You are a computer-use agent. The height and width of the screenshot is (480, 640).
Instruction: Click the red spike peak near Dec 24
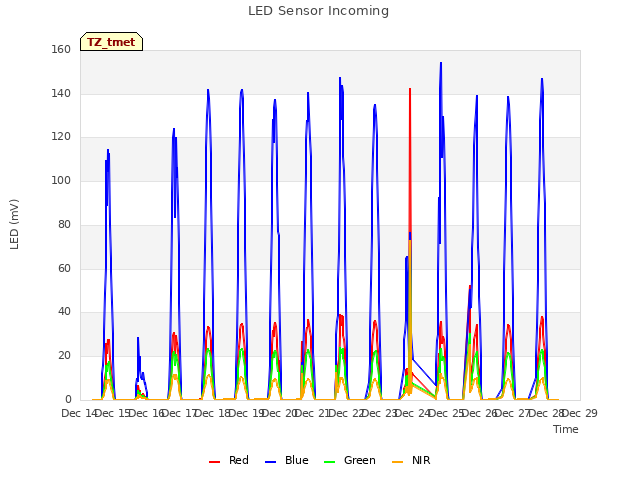point(410,89)
